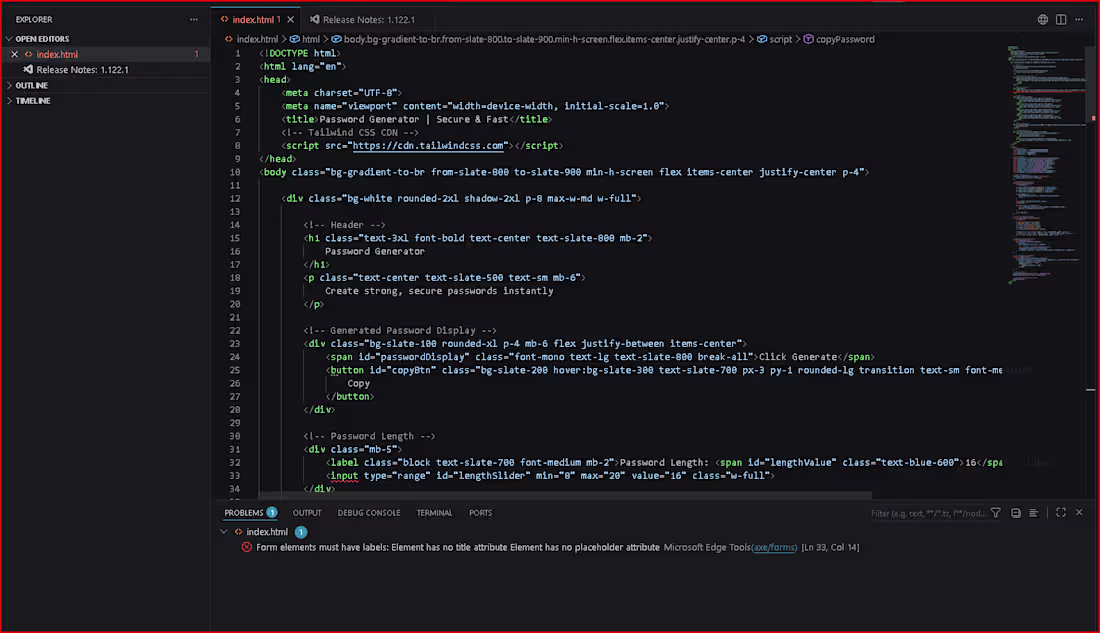Open the Ports panel tab
Viewport: 1100px width, 633px height.
coord(481,513)
